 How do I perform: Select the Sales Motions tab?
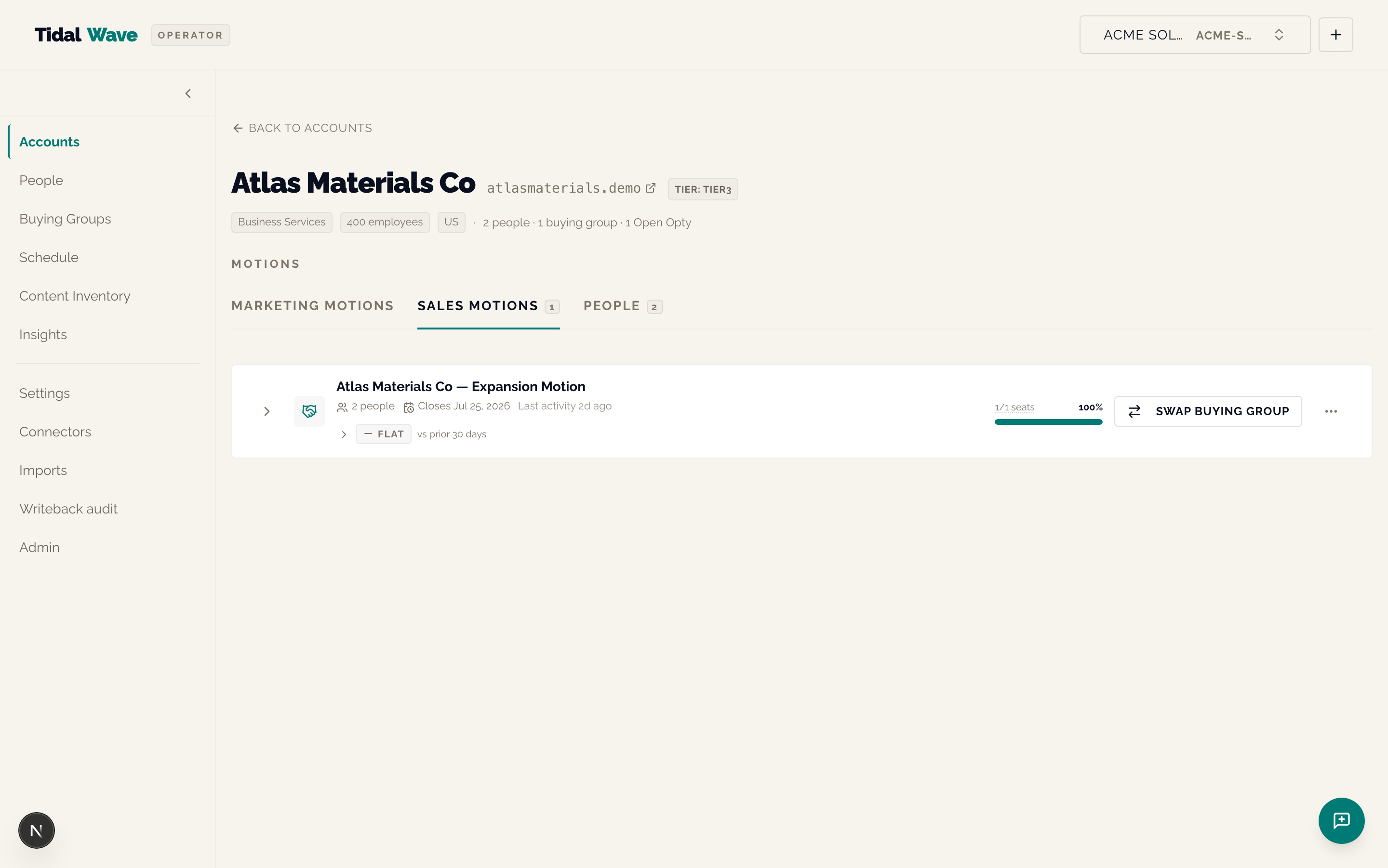pos(488,306)
